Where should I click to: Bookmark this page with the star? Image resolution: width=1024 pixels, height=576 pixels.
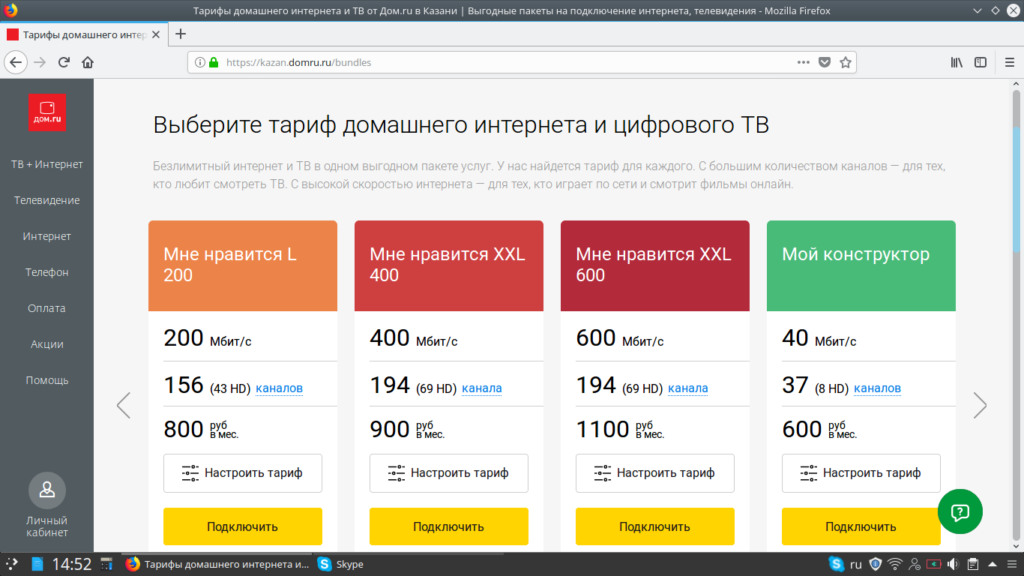[846, 63]
